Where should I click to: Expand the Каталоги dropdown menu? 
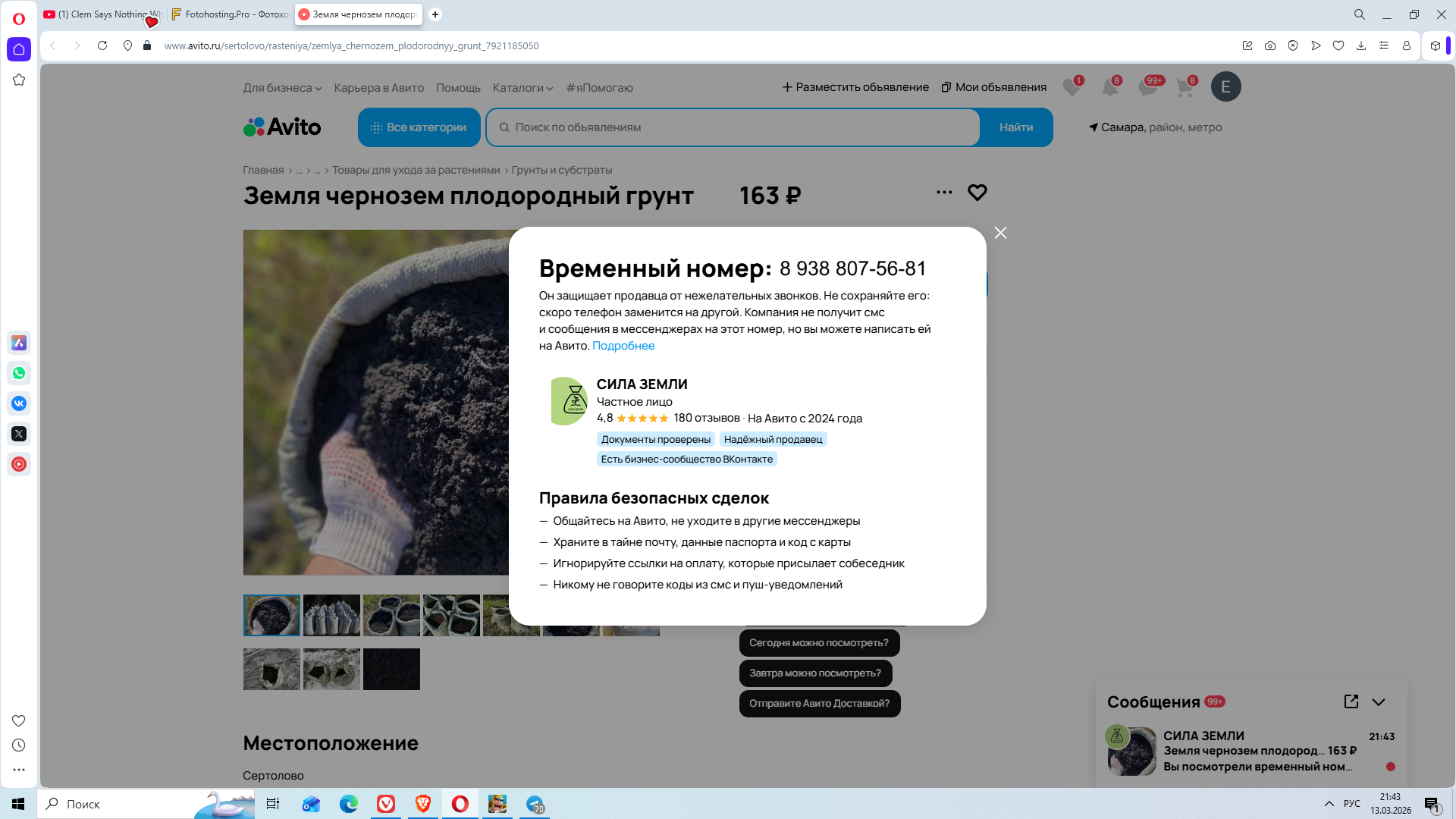522,88
